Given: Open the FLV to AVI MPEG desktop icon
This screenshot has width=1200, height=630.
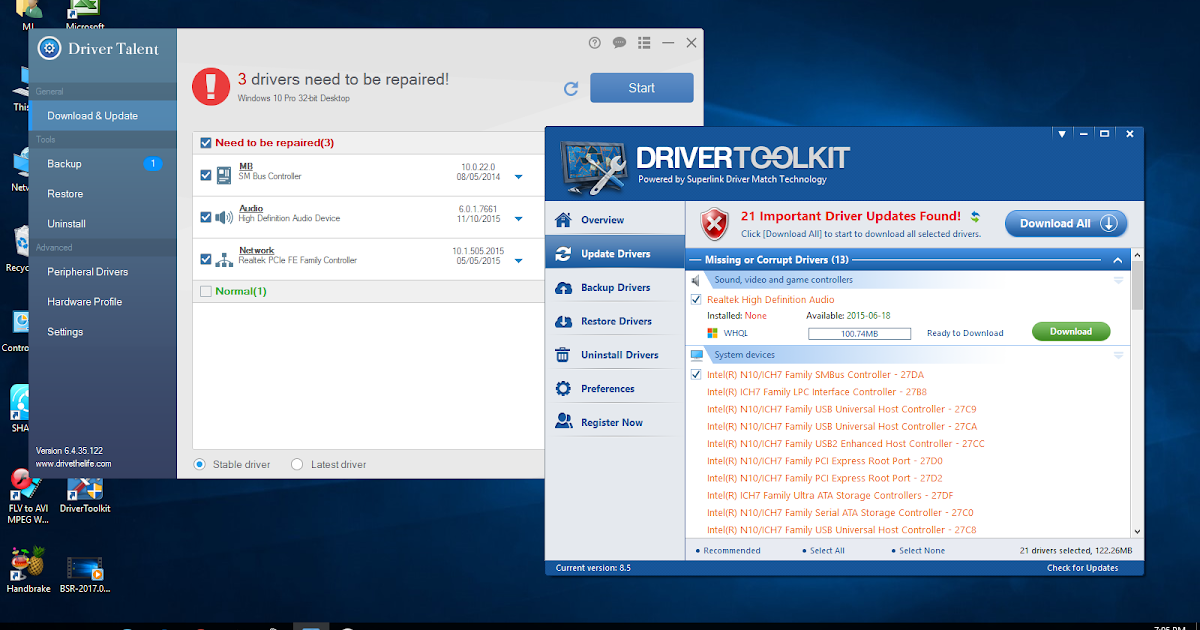Looking at the screenshot, I should click(x=28, y=496).
